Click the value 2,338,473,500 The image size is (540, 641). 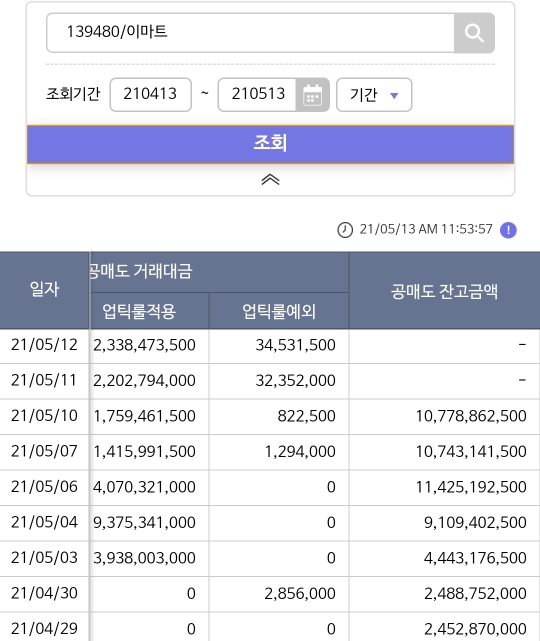(144, 345)
